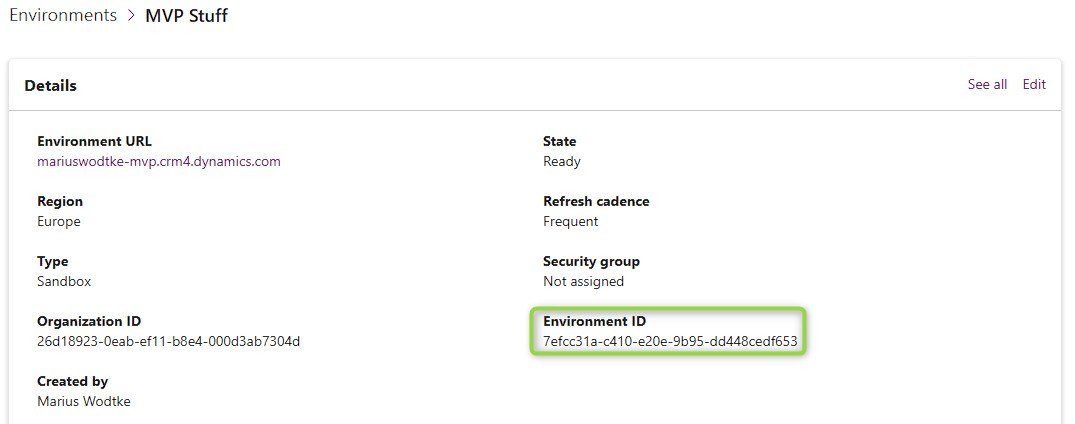Click the Refresh cadence label

tap(596, 201)
